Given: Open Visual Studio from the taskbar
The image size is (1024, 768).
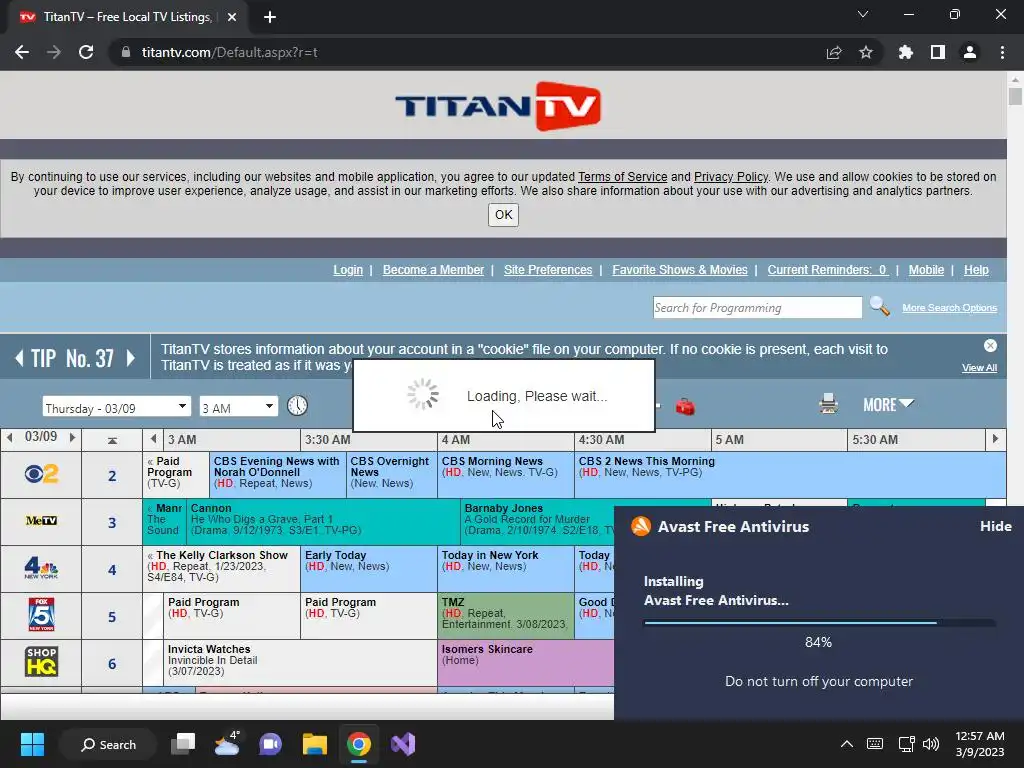Looking at the screenshot, I should 403,744.
